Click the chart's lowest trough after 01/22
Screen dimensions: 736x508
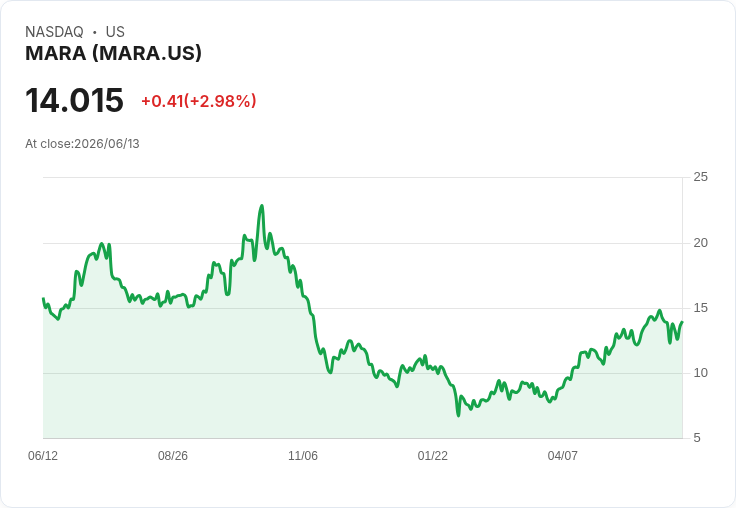tap(459, 415)
